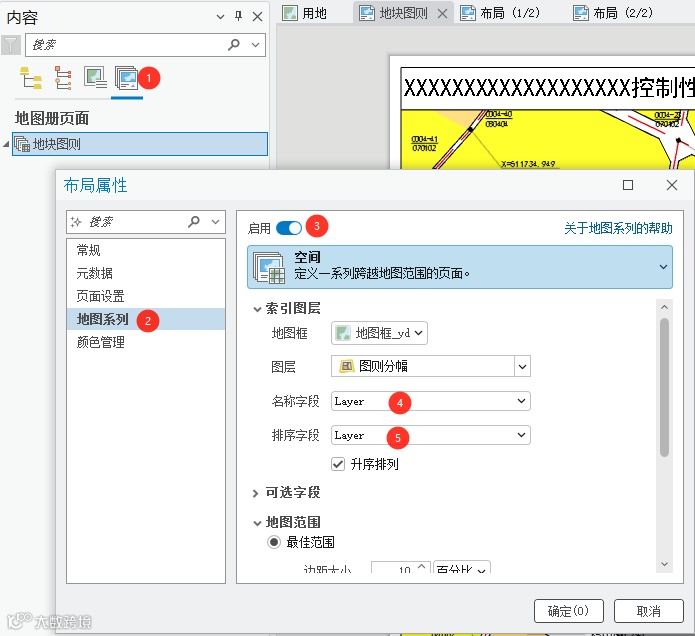Maximize the 布局属性 dialog

628,185
